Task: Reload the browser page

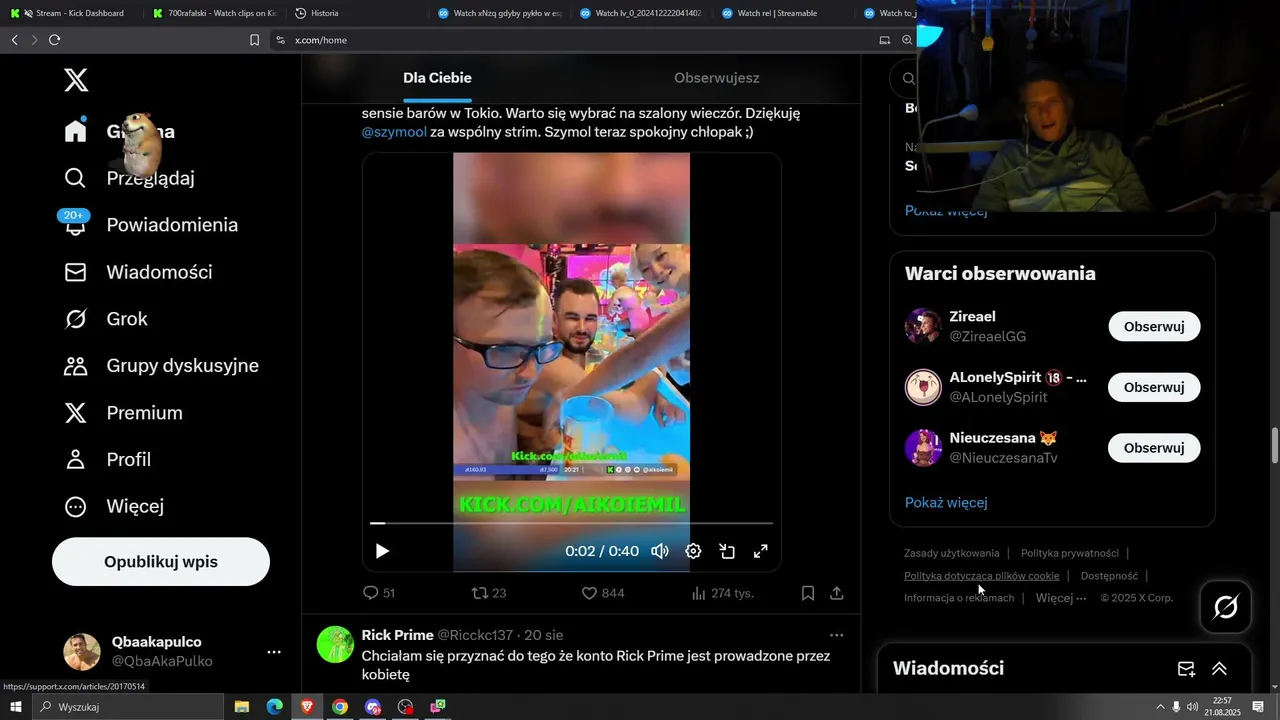Action: pyautogui.click(x=54, y=40)
